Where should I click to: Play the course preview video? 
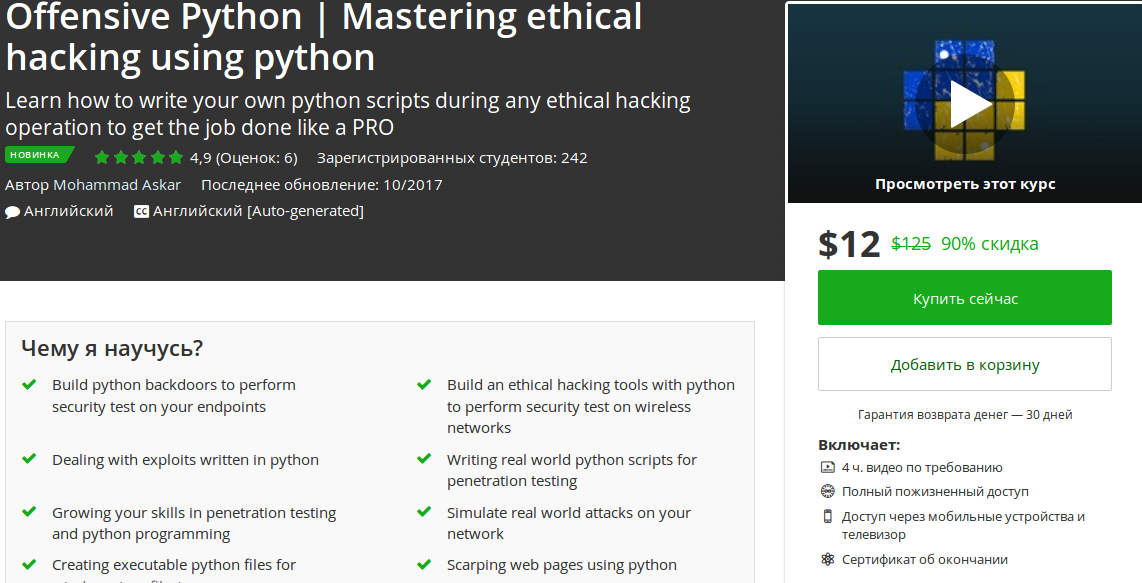pyautogui.click(x=968, y=103)
